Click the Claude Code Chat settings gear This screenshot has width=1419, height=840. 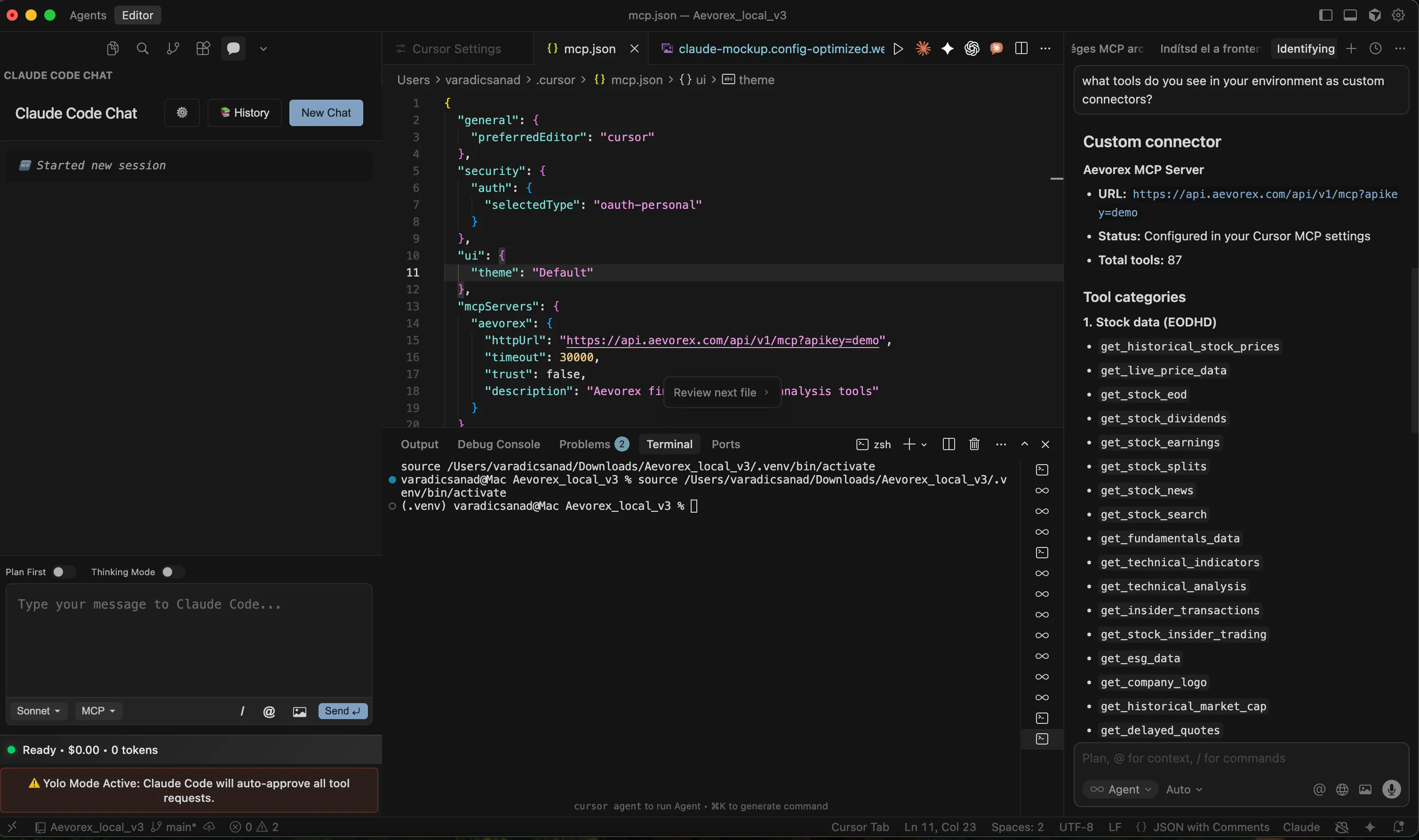pos(181,112)
